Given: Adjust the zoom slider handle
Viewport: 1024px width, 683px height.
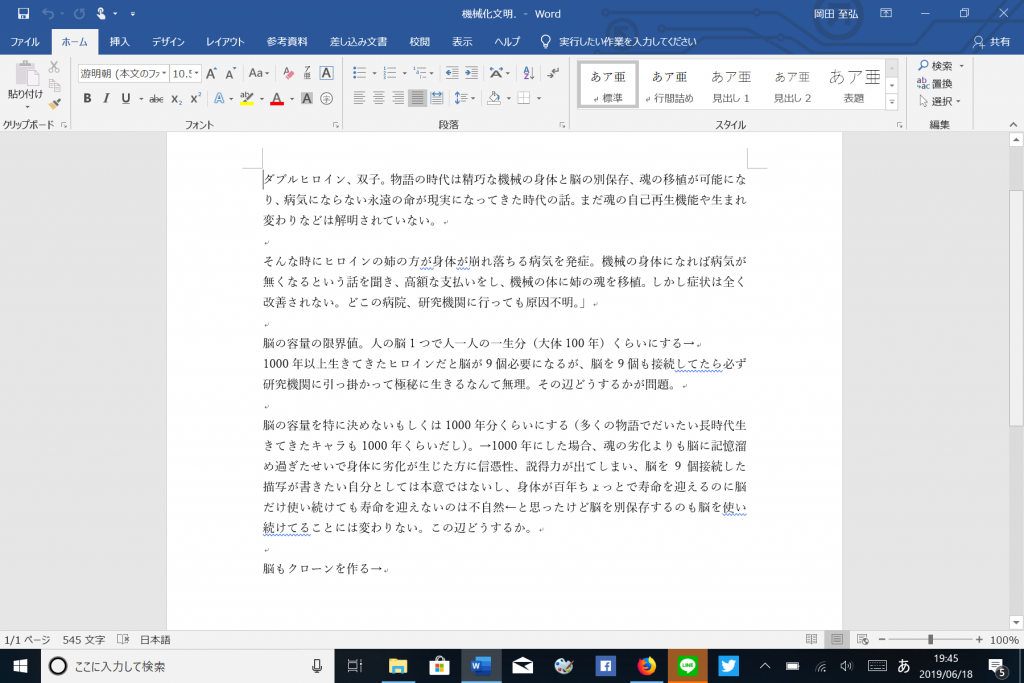Looking at the screenshot, I should [x=930, y=640].
